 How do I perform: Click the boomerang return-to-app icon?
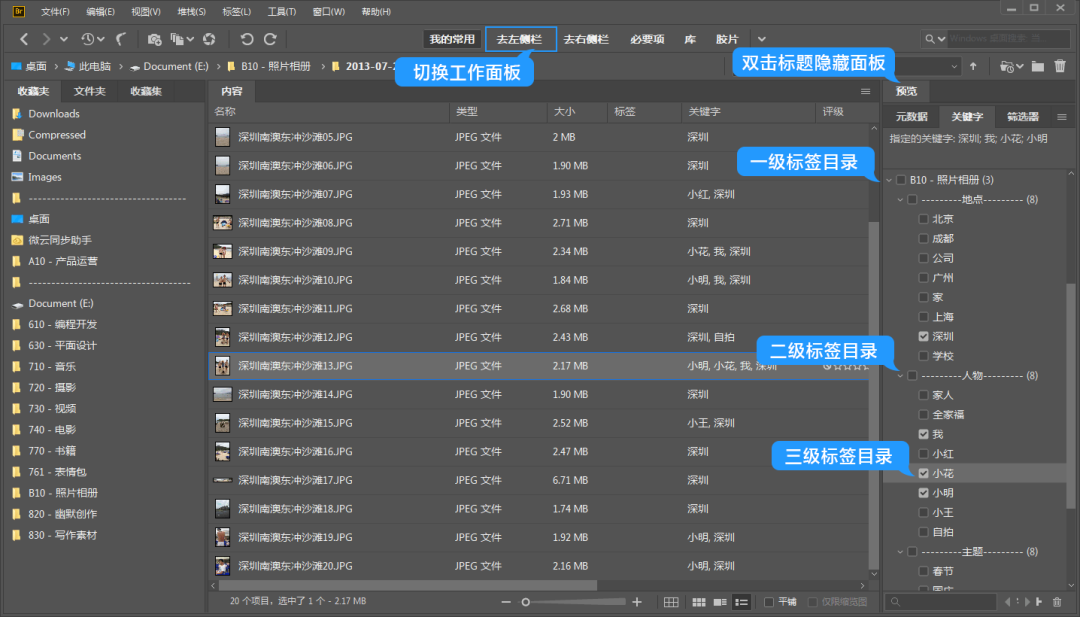(x=121, y=39)
